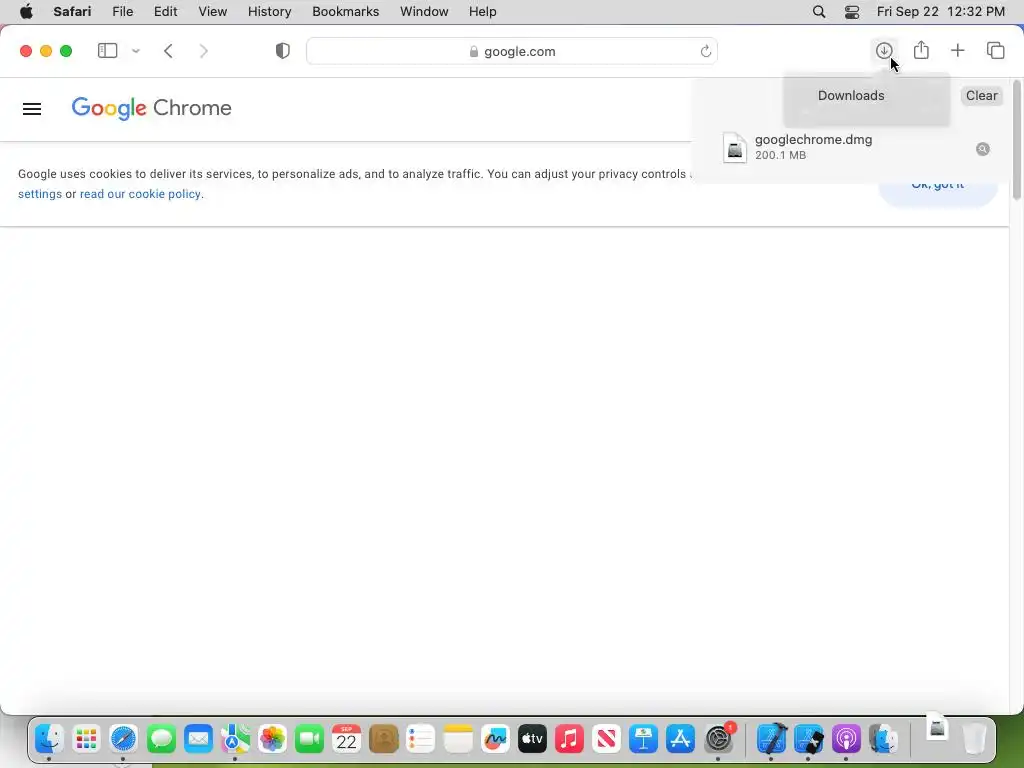The width and height of the screenshot is (1024, 768).
Task: Open FaceTime from the Dock
Action: pyautogui.click(x=310, y=739)
